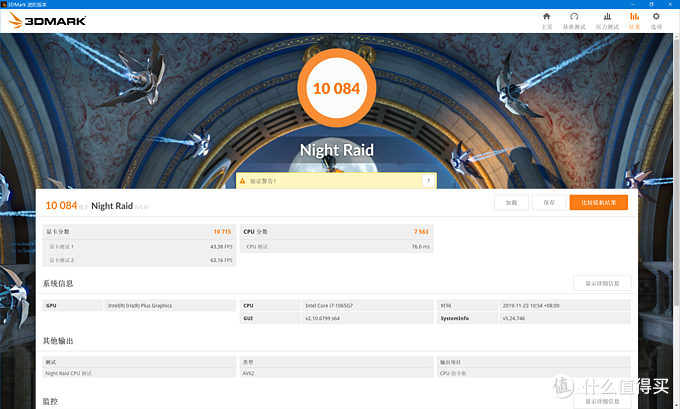Click the orange 10 084 score circle

[x=336, y=89]
